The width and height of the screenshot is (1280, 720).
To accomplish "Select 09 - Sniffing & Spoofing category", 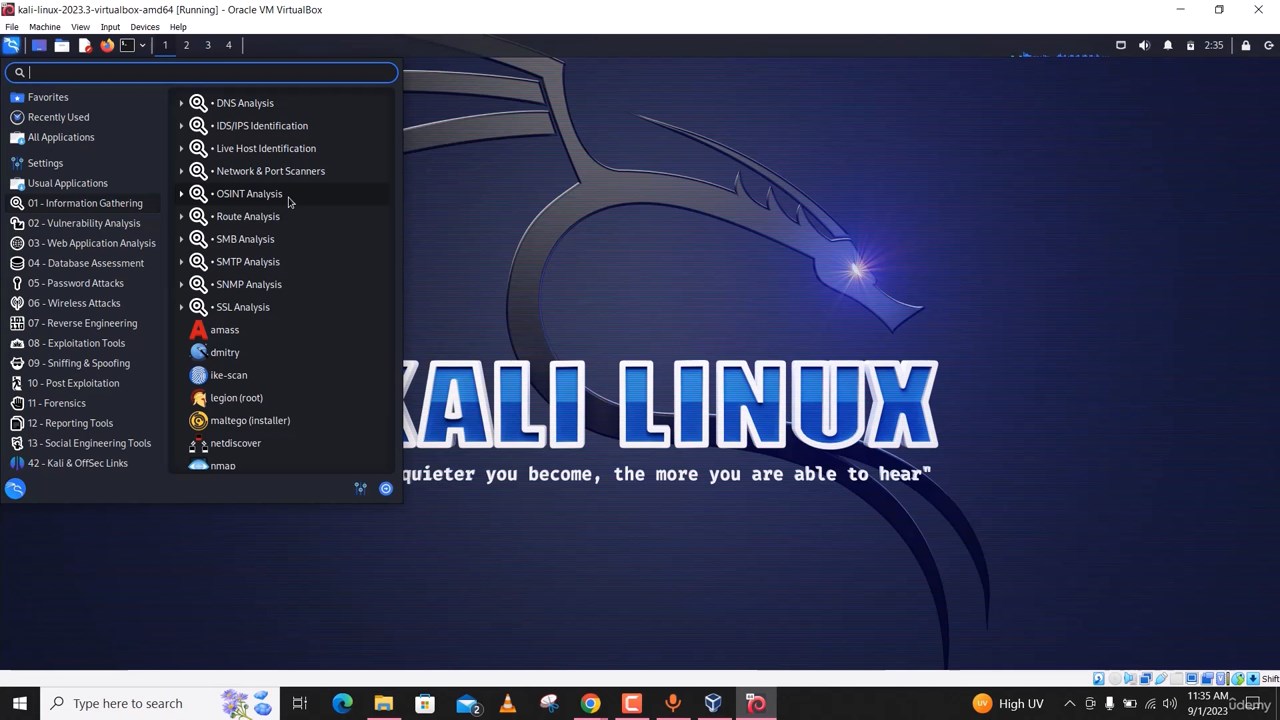I will (85, 363).
